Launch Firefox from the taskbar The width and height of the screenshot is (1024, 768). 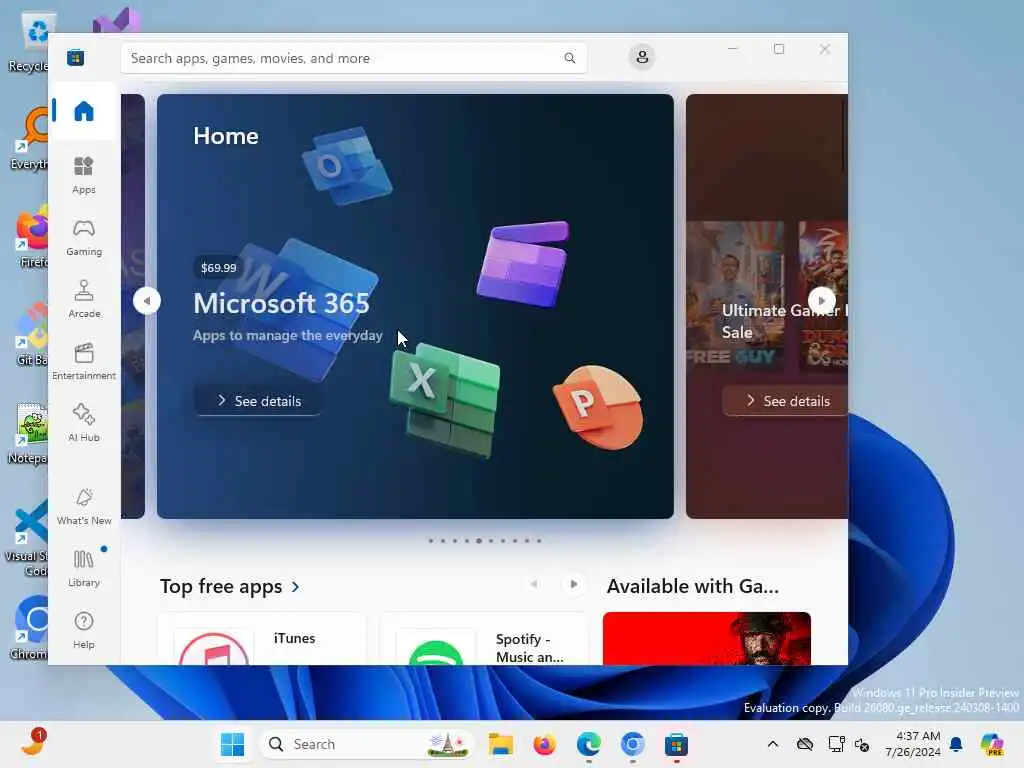pos(545,744)
